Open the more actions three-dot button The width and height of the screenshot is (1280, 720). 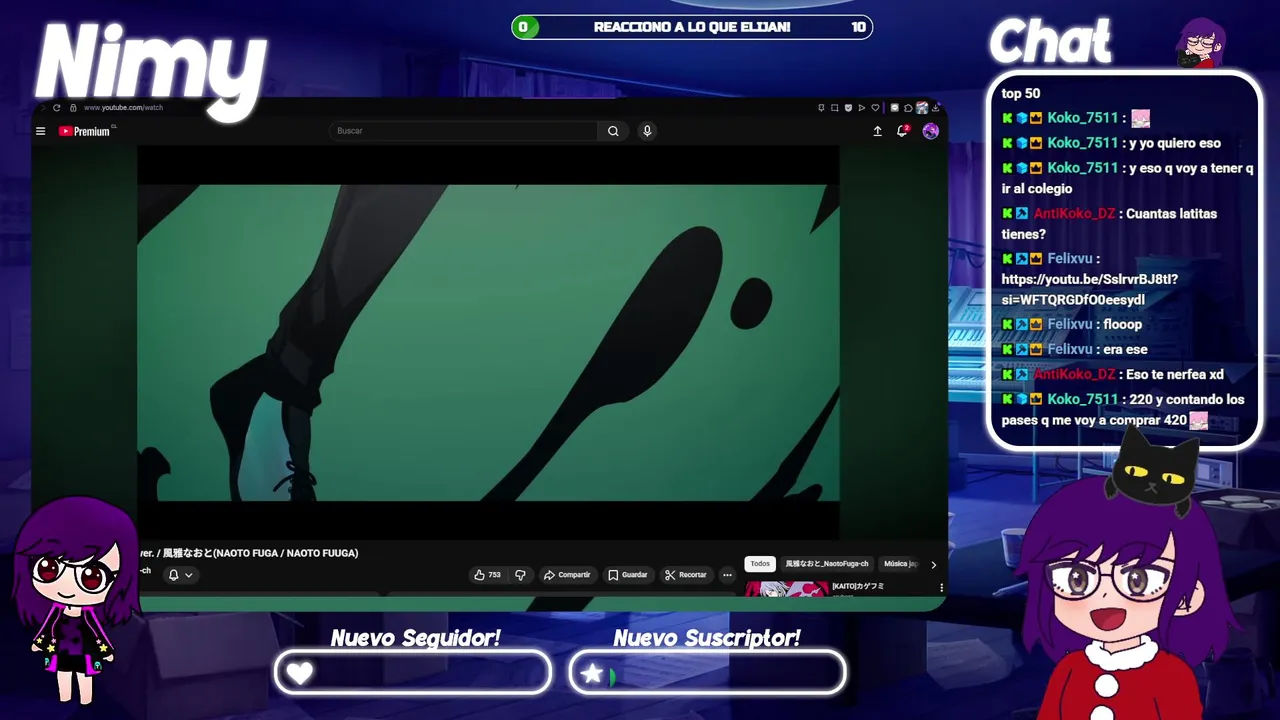click(x=727, y=575)
